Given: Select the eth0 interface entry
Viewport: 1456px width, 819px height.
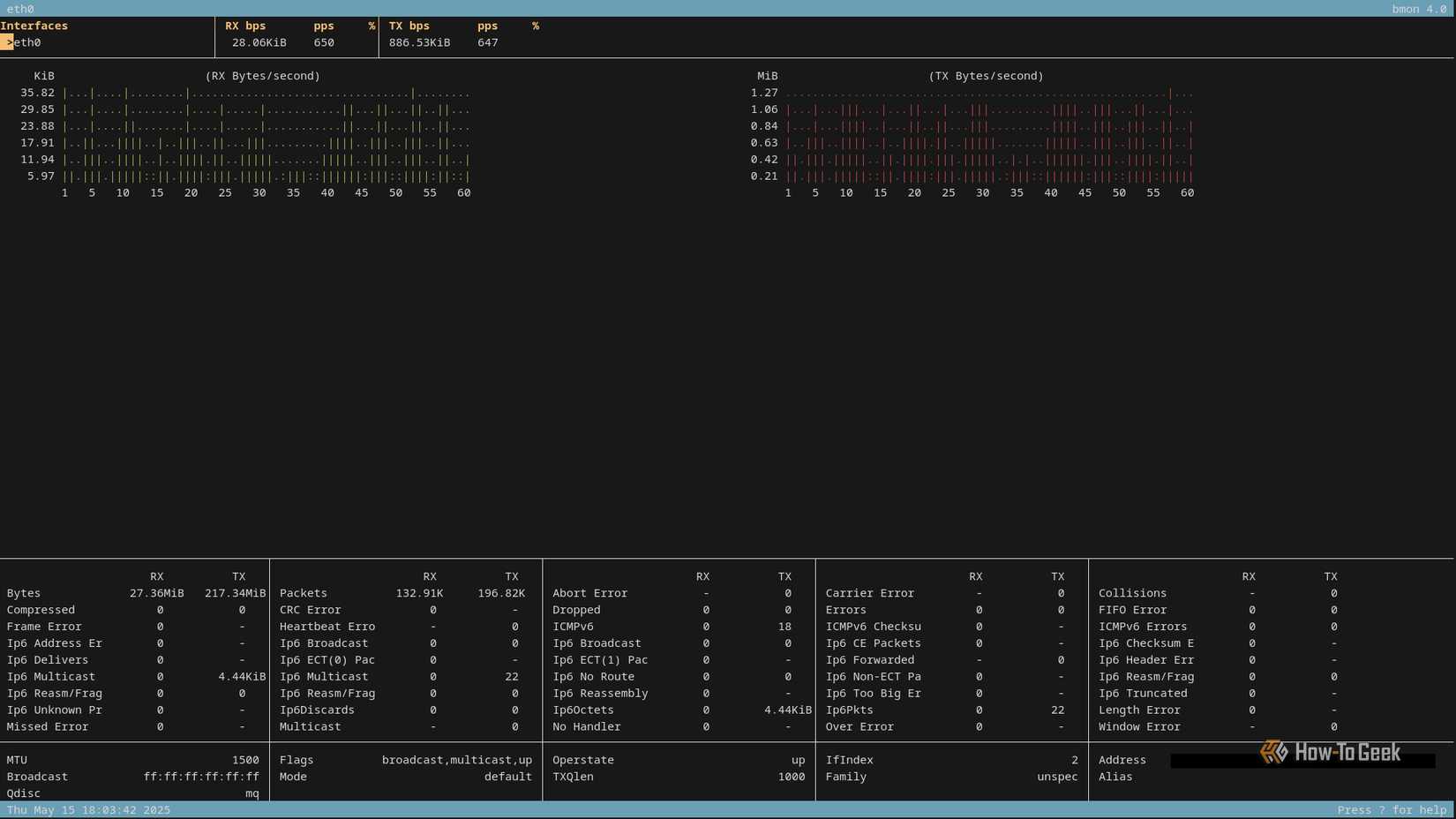Looking at the screenshot, I should pos(26,42).
